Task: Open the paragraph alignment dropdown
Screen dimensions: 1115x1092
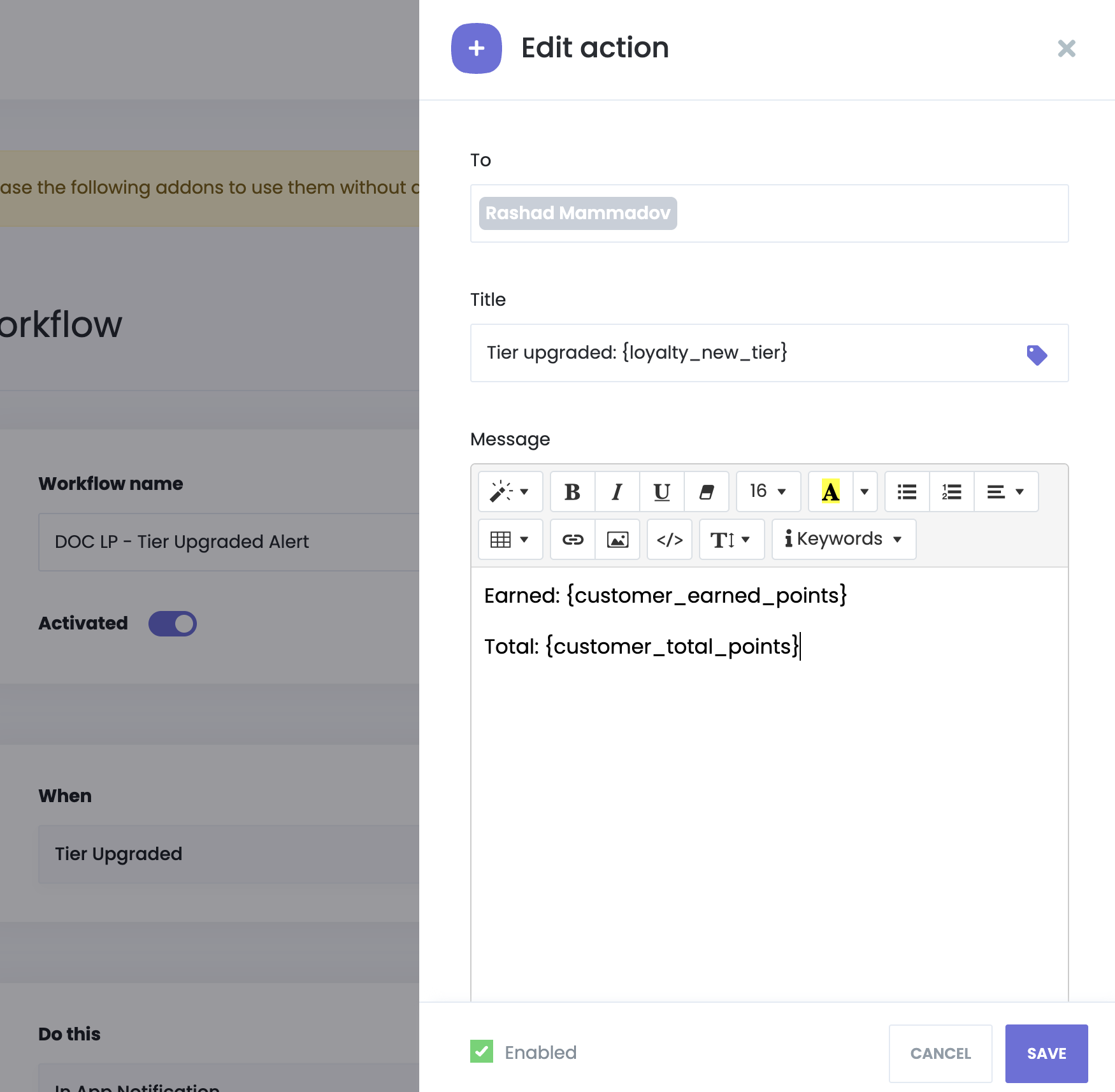Action: tap(1005, 492)
